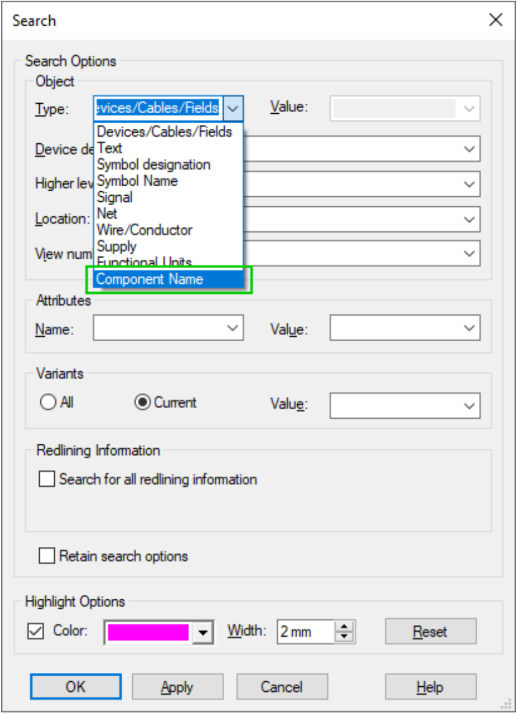518x713 pixels.
Task: Click the Reset button
Action: click(431, 632)
